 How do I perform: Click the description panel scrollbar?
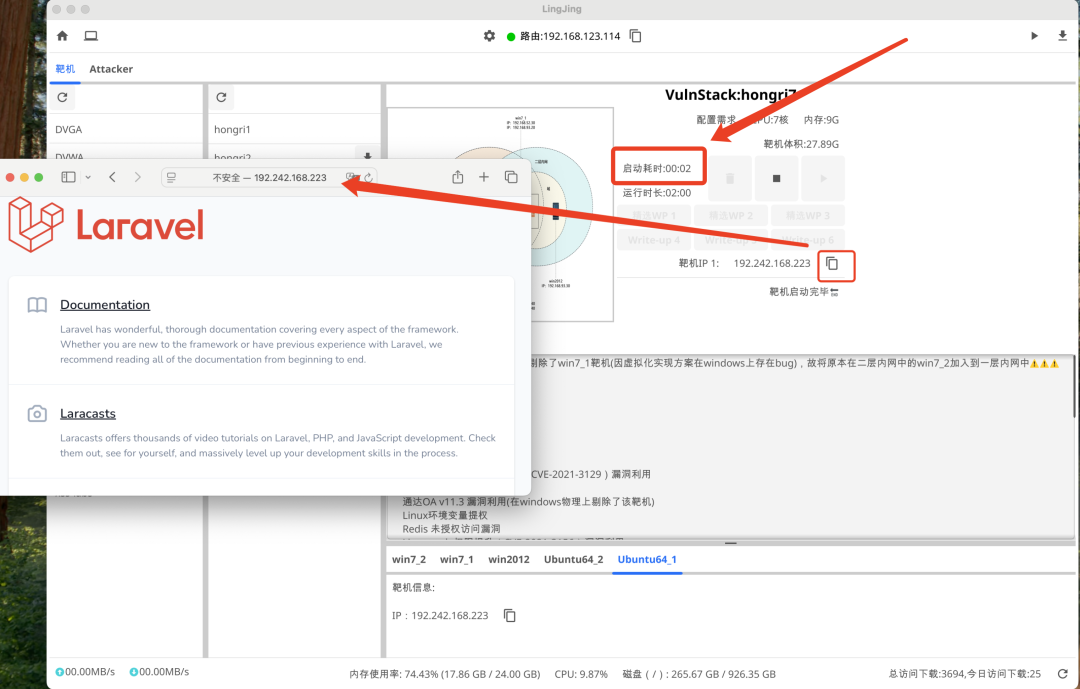[1074, 386]
